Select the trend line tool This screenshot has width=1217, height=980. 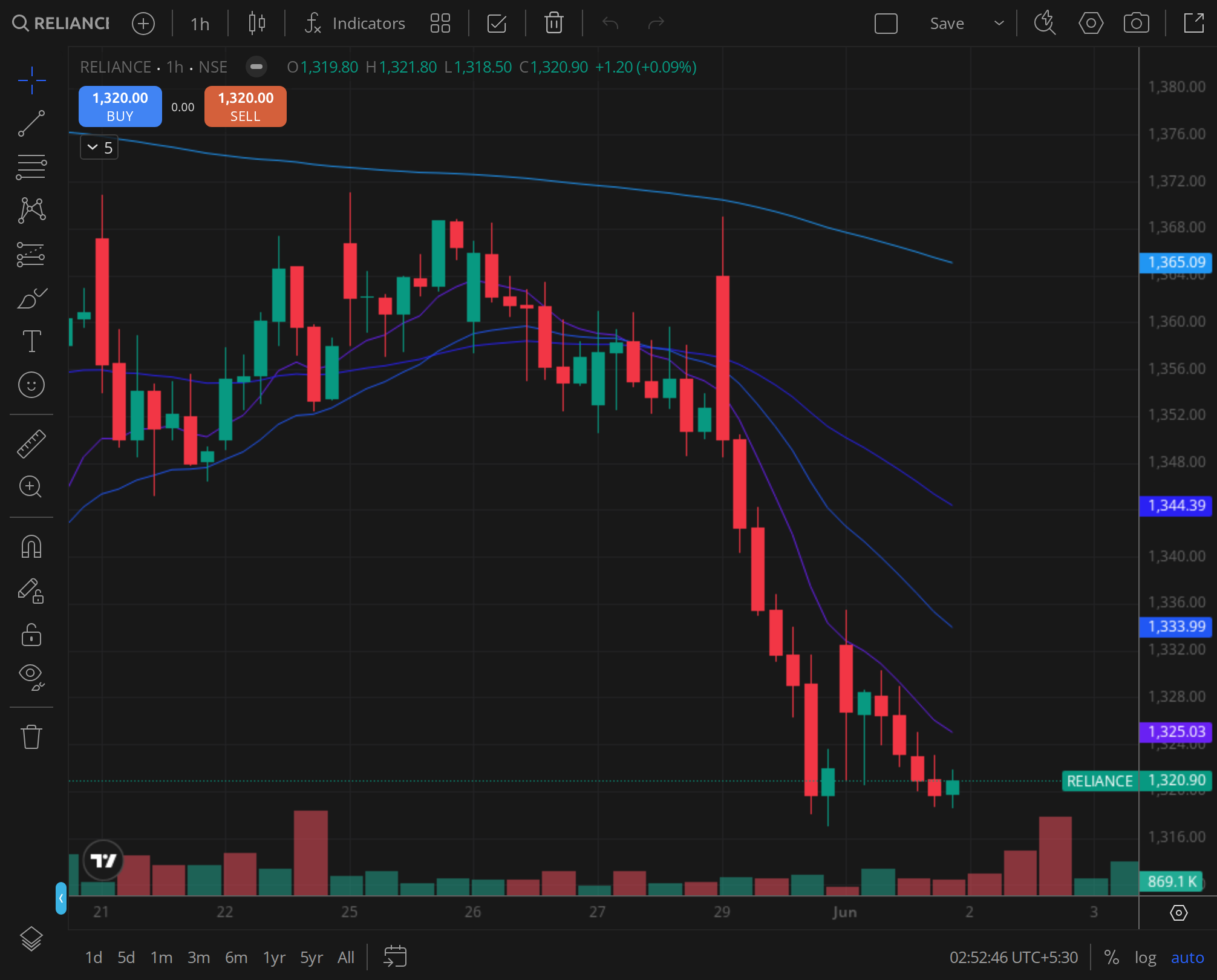[31, 123]
